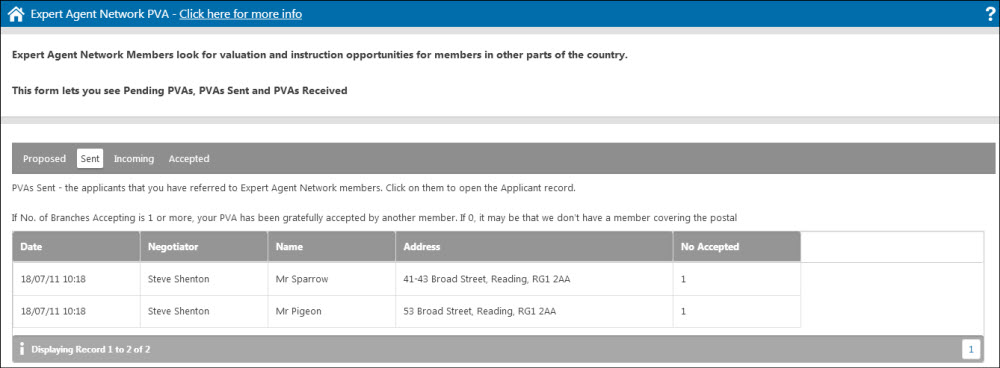Click the Address column header
Screen dimensions: 1000x368
click(x=534, y=247)
